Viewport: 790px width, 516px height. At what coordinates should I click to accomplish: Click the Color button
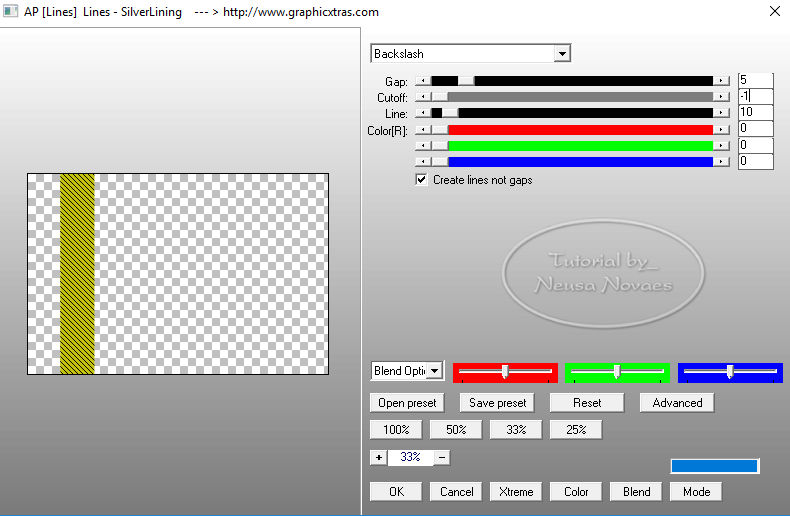coord(576,491)
